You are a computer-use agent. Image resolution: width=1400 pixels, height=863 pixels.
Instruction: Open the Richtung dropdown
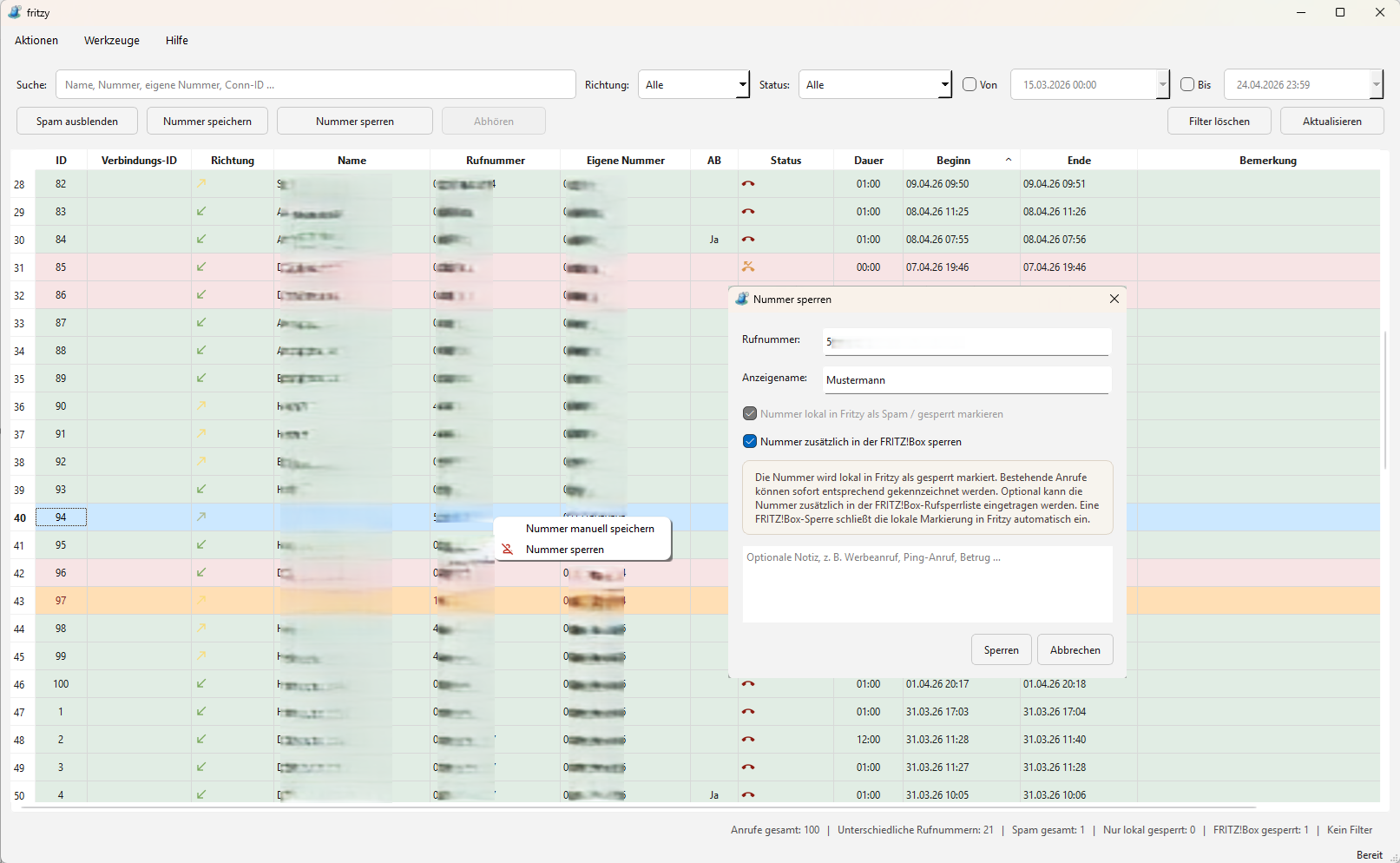click(x=693, y=84)
